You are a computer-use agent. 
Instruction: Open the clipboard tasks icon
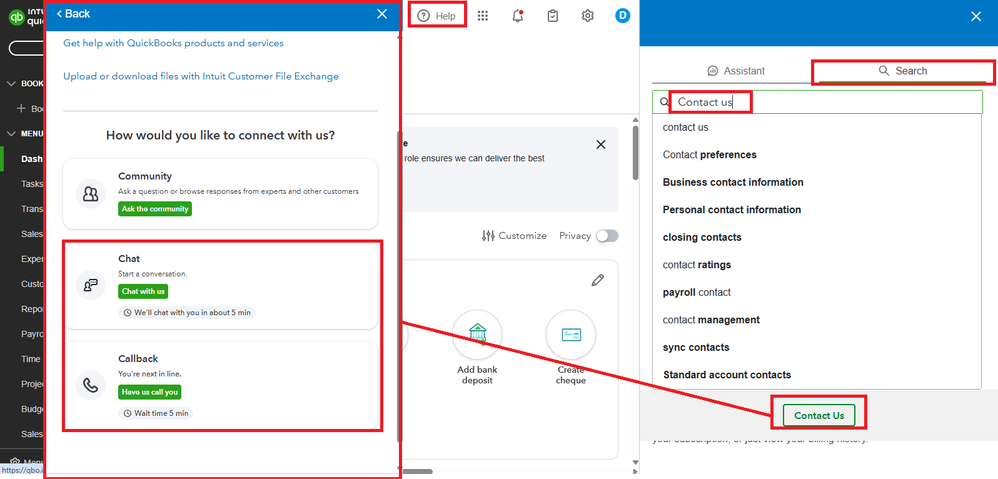[x=553, y=17]
